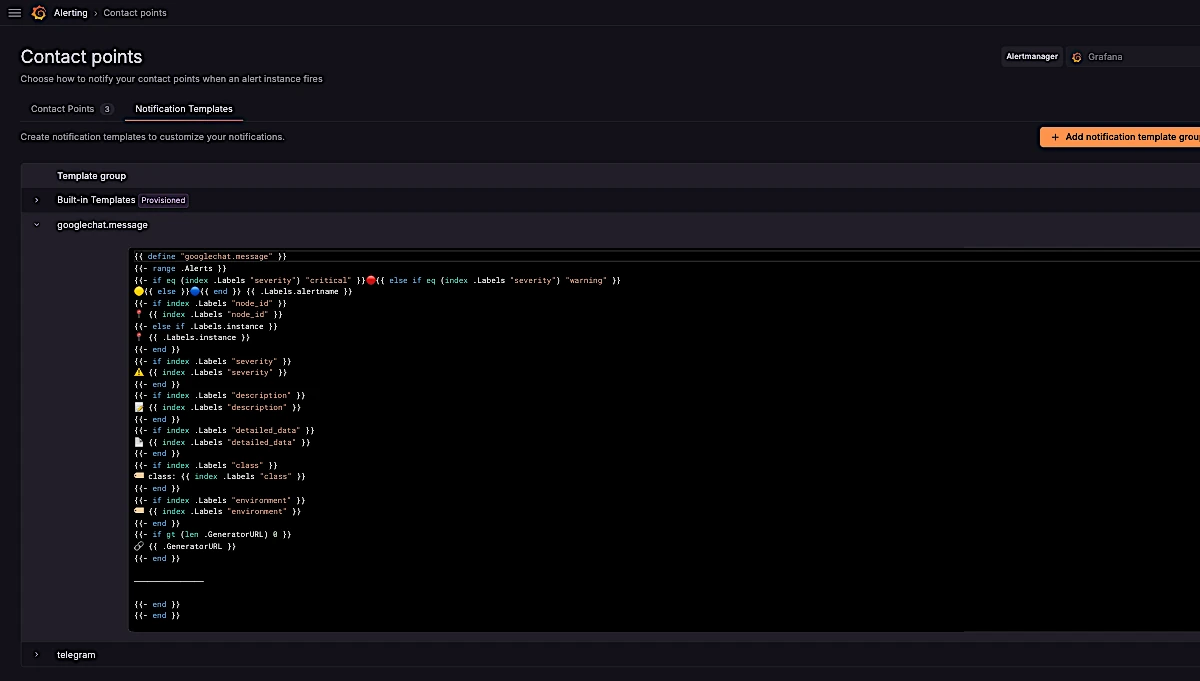Click the define googlechat.message code line
The width and height of the screenshot is (1200, 681).
[210, 257]
